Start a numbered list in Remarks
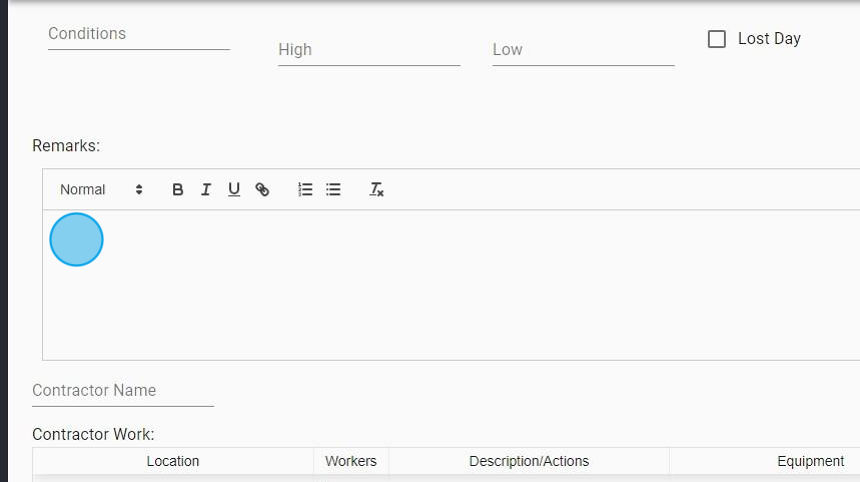Image resolution: width=860 pixels, height=482 pixels. click(x=306, y=189)
